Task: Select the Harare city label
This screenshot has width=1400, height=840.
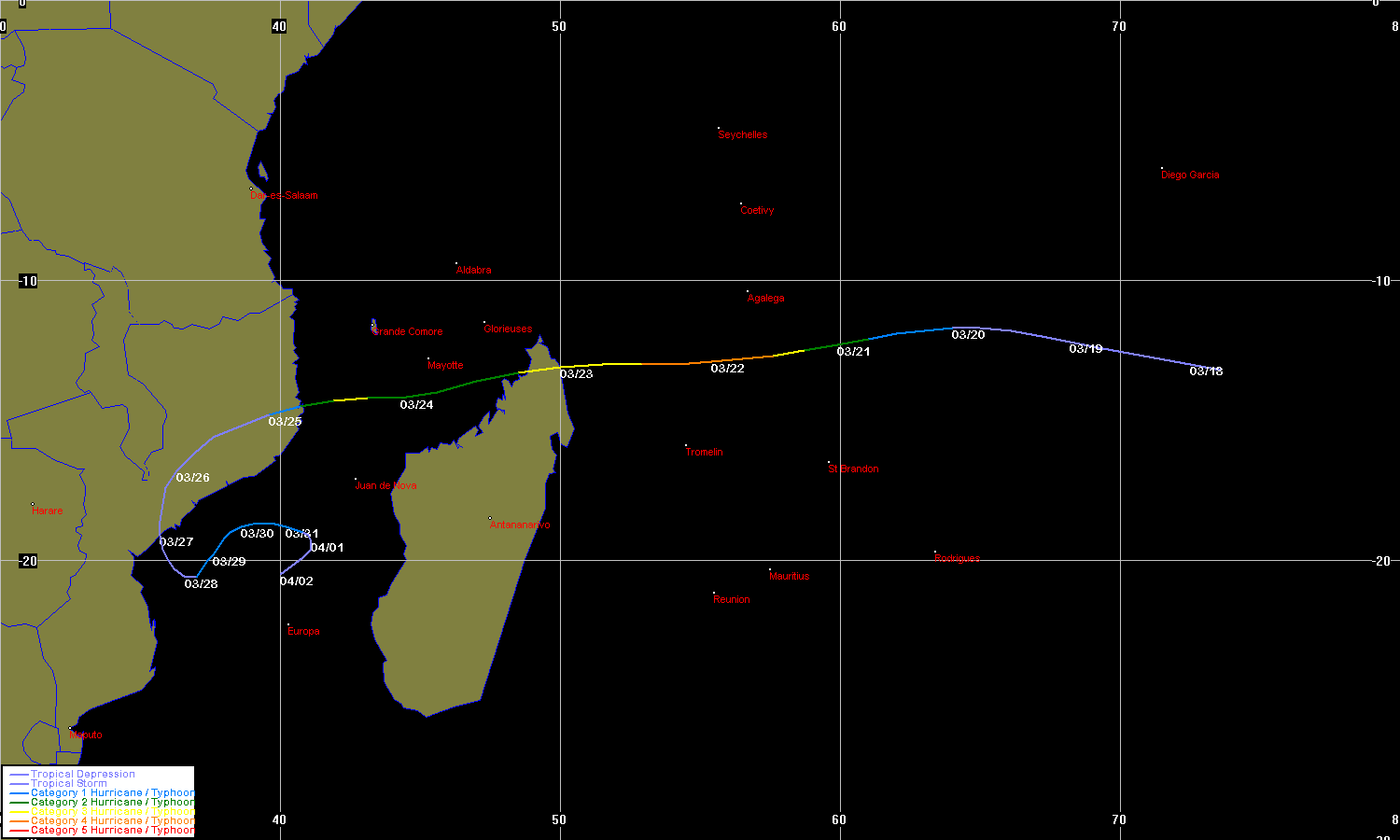Action: (x=48, y=511)
